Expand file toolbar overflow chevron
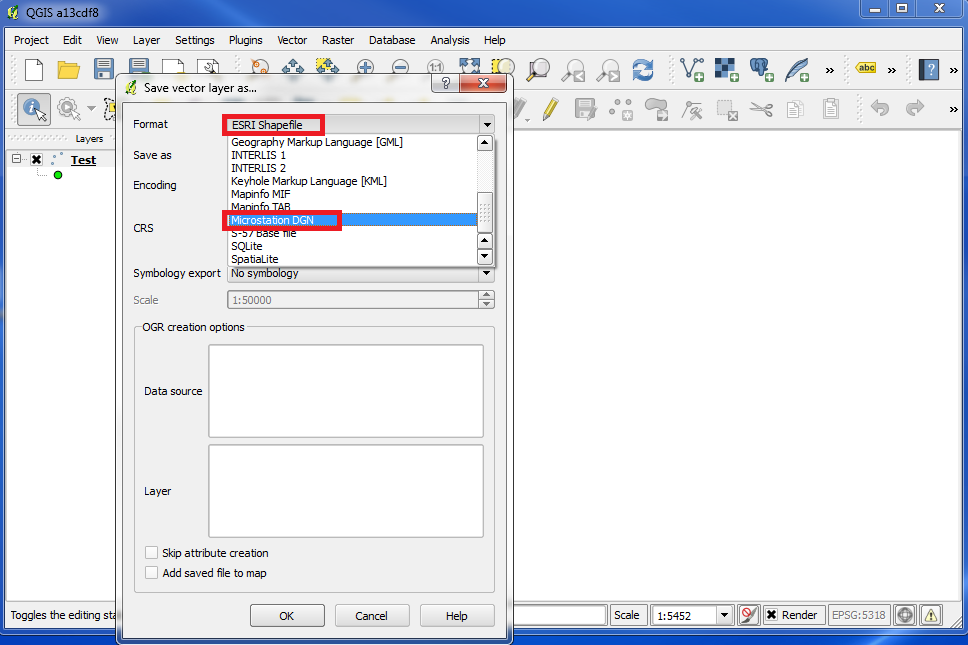 830,70
